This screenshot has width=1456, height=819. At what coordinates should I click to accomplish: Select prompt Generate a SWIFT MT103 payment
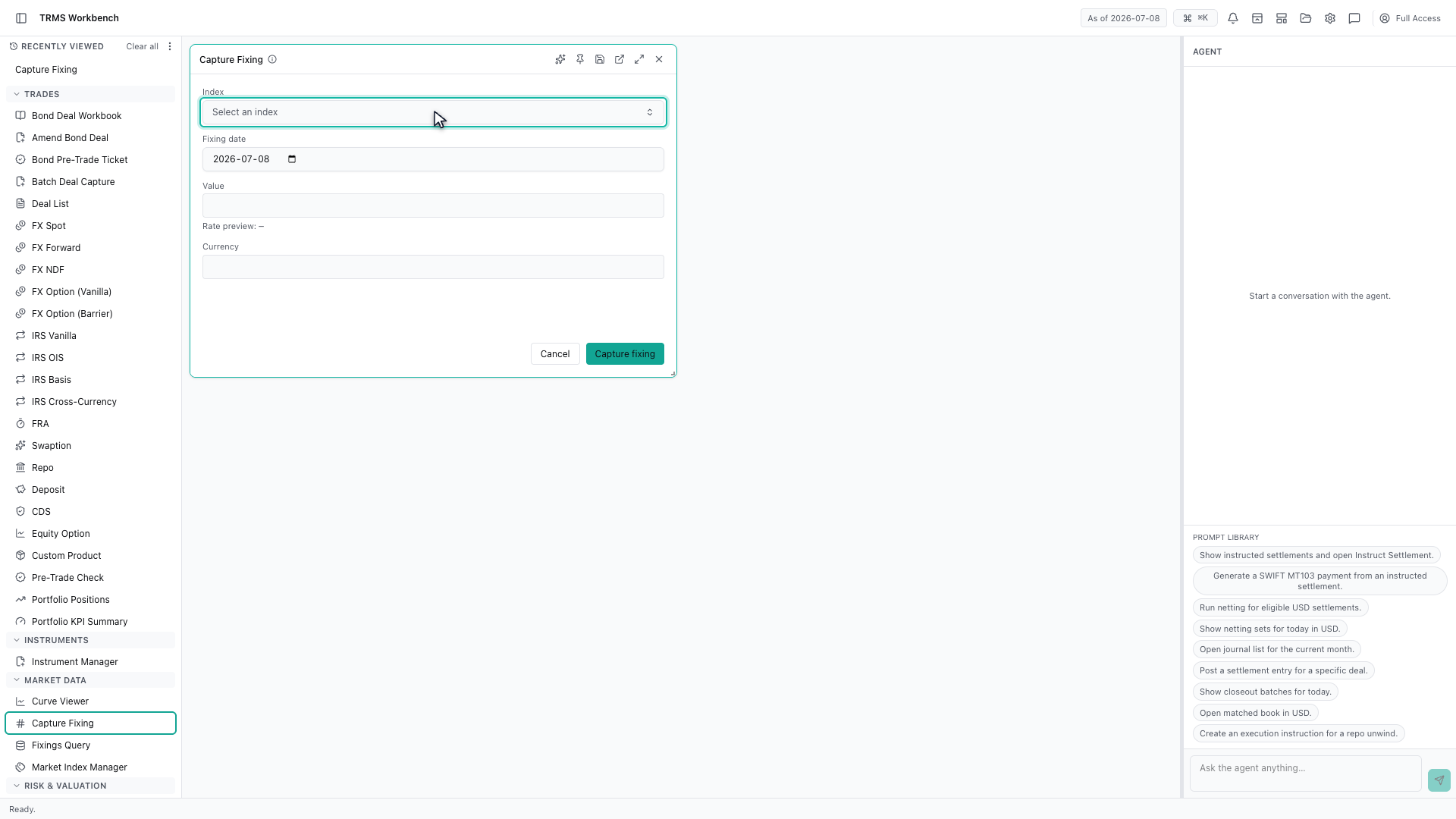[1319, 581]
